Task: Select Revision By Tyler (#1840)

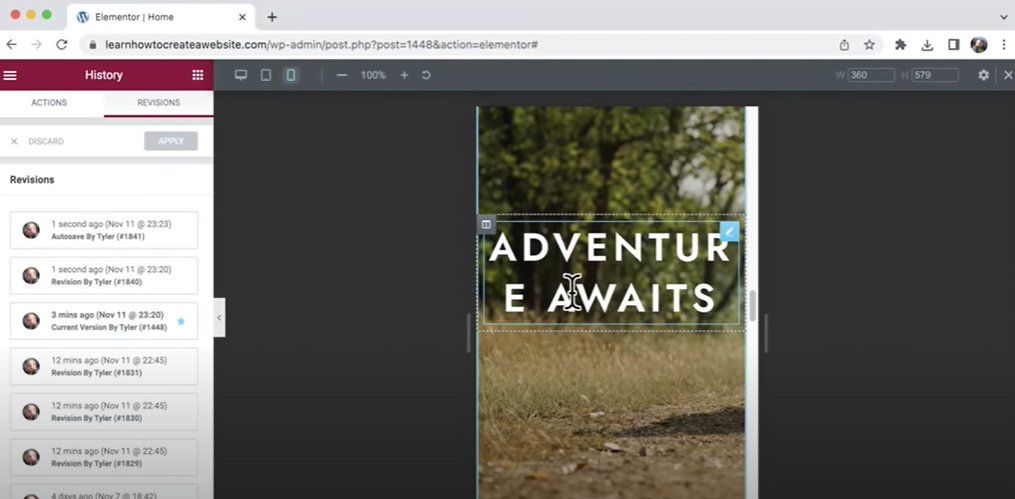Action: pos(104,276)
